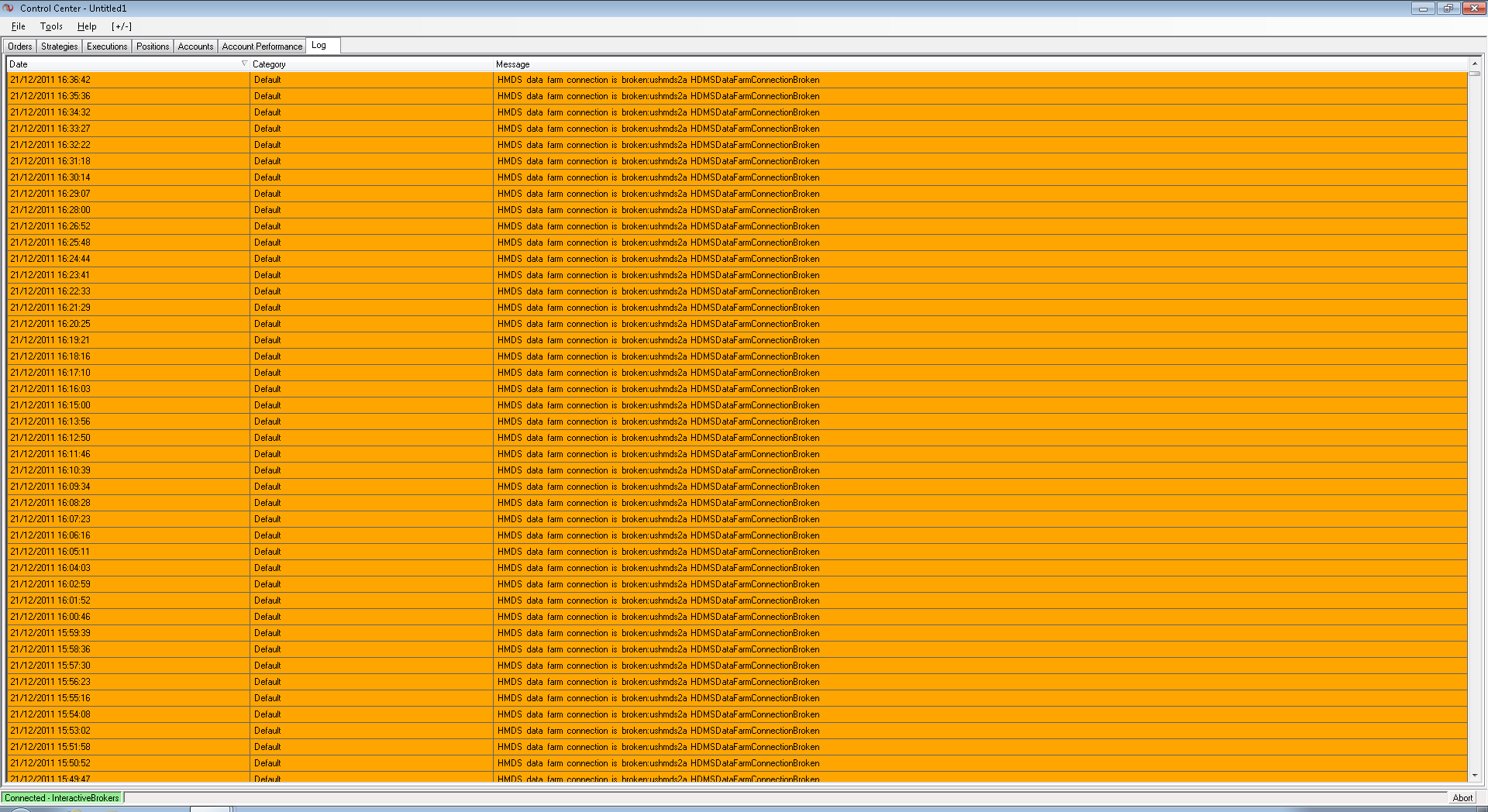Sort by the Message column header

pos(980,64)
